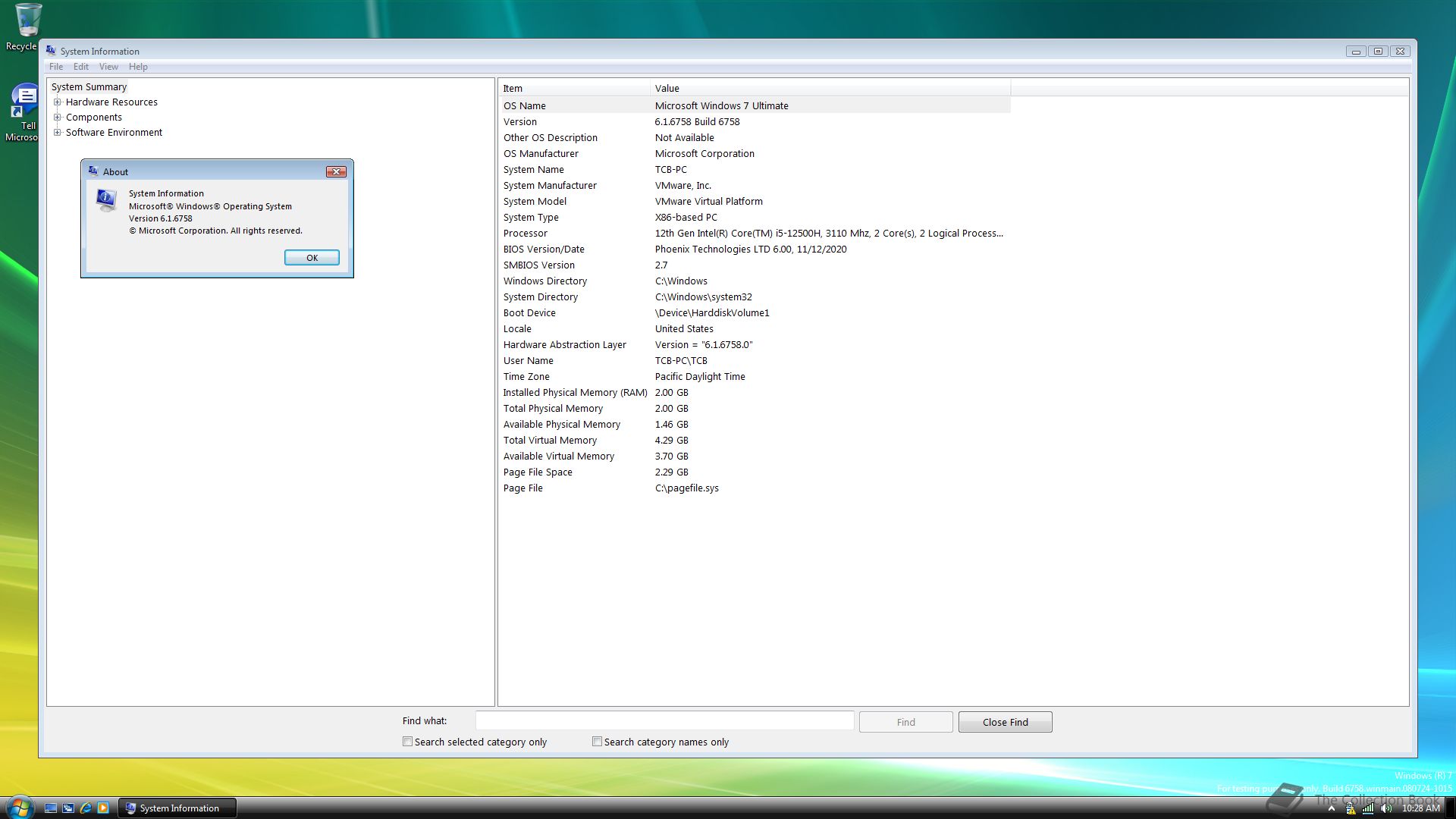
Task: Select System Summary tree node
Action: (89, 87)
